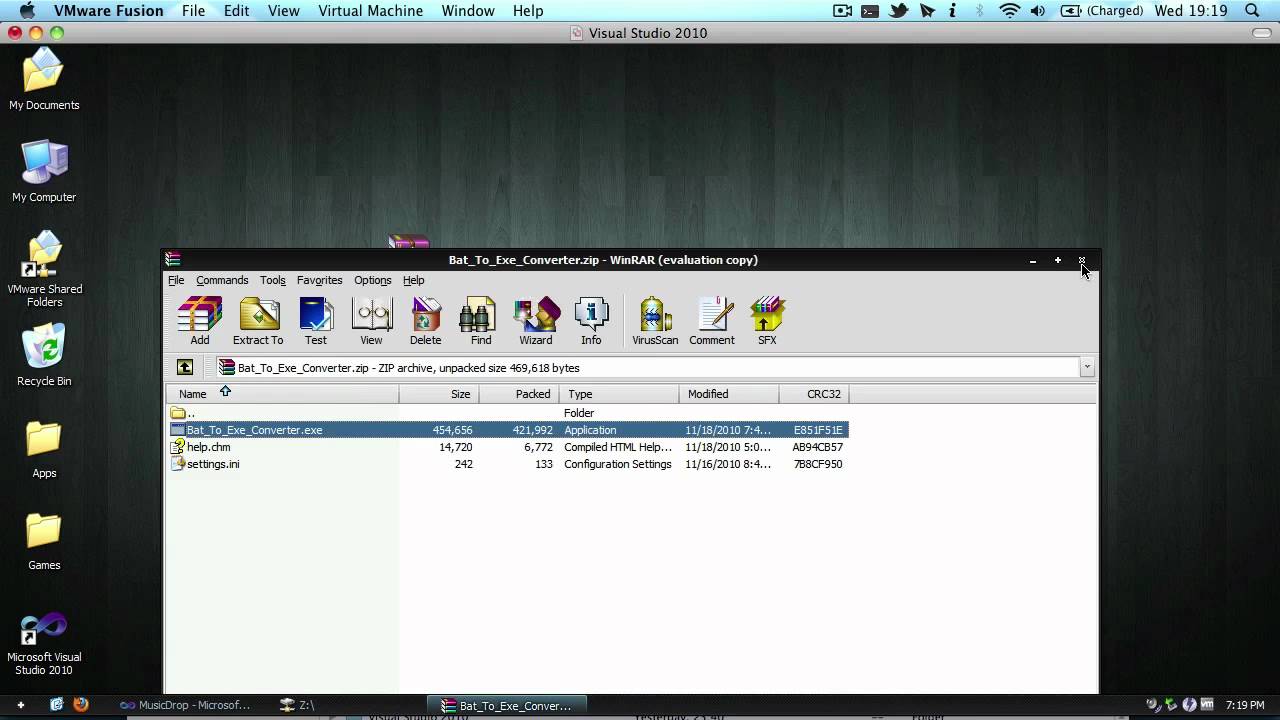Click the Wi-Fi menu bar icon
Image resolution: width=1280 pixels, height=720 pixels.
(x=1010, y=11)
